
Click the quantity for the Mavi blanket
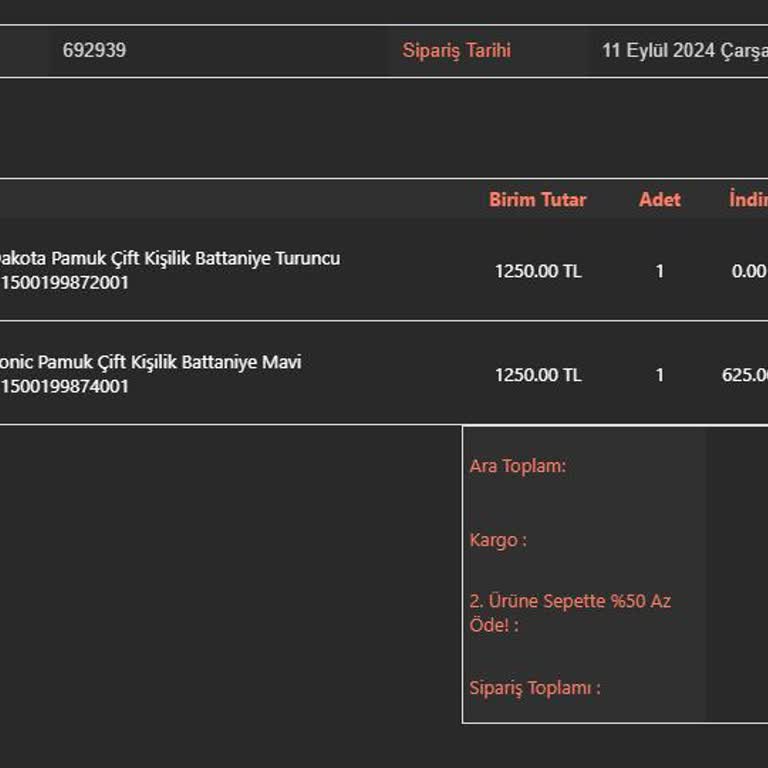point(659,375)
